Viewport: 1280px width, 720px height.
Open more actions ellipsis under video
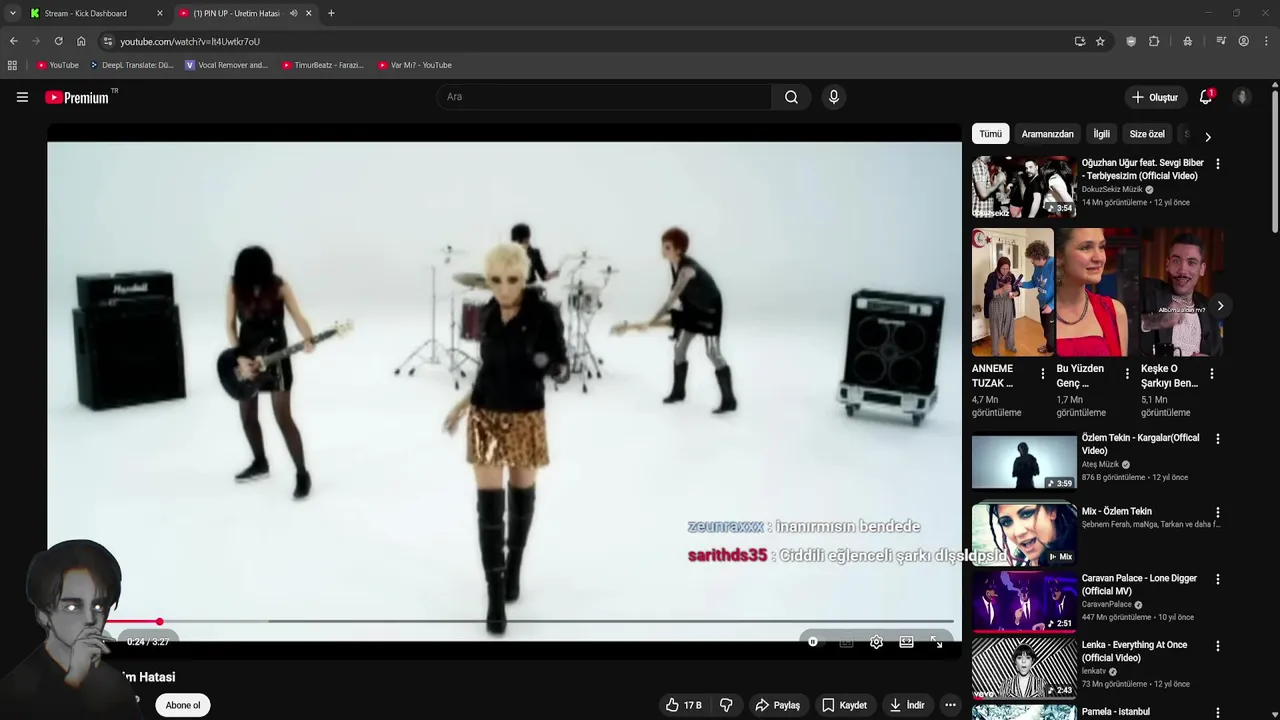pos(951,705)
